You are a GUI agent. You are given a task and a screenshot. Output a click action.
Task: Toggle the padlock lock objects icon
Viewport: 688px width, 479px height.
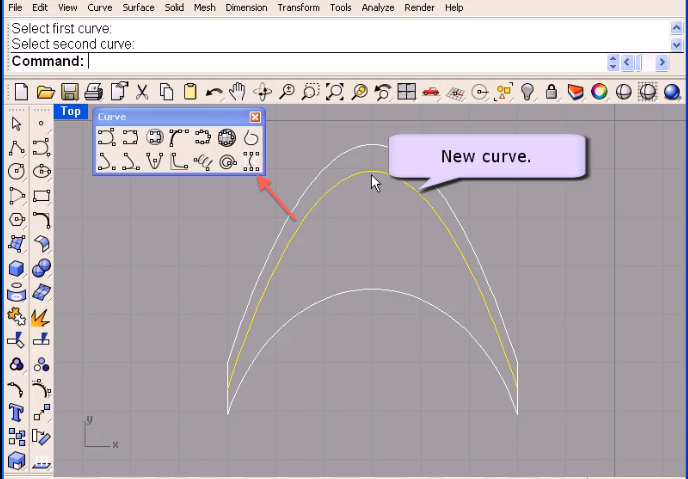(552, 92)
